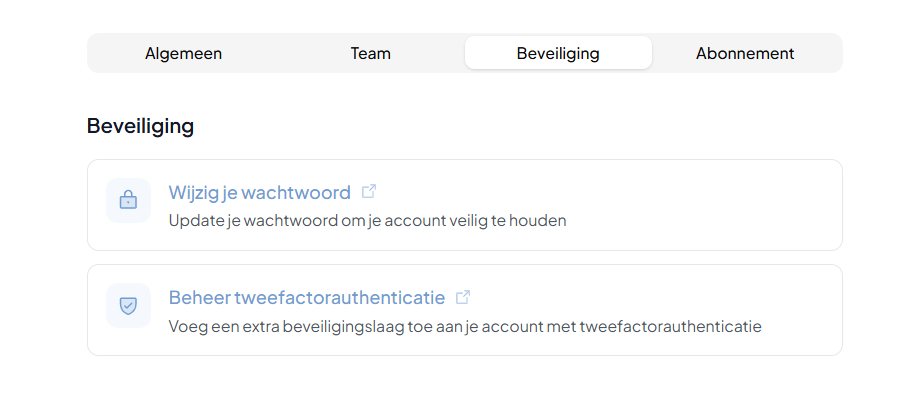Screen dimensions: 918x404
Task: Switch to the Algemeen tab
Action: 183,53
